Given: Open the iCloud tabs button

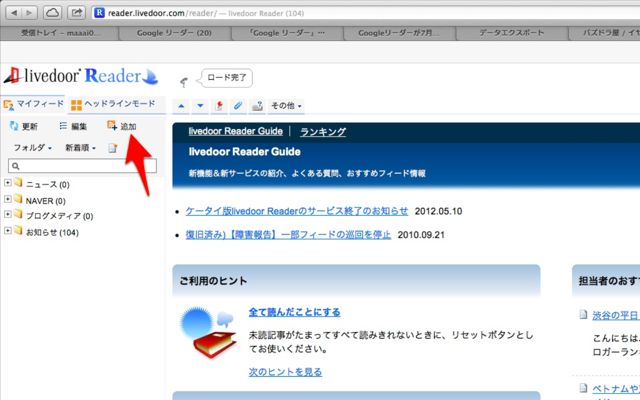Looking at the screenshot, I should pyautogui.click(x=52, y=13).
